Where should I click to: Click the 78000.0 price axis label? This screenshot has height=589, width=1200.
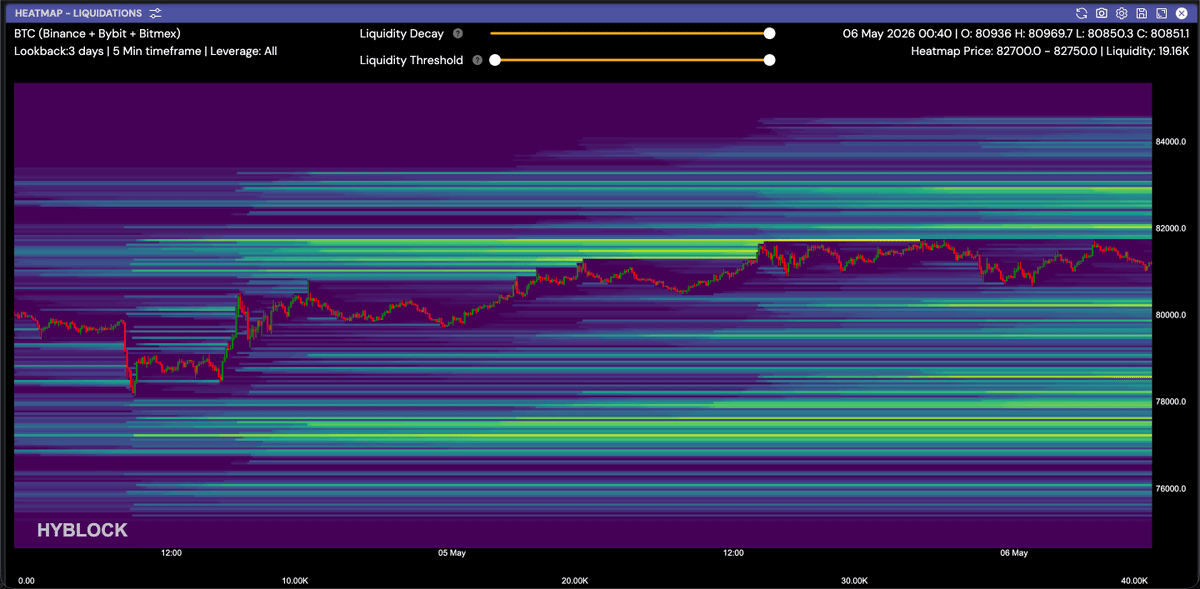[1171, 402]
